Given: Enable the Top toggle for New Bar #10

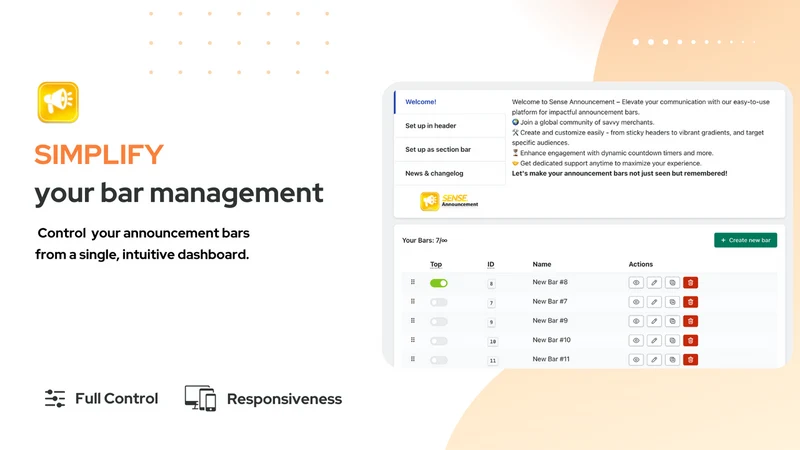Looking at the screenshot, I should point(439,341).
